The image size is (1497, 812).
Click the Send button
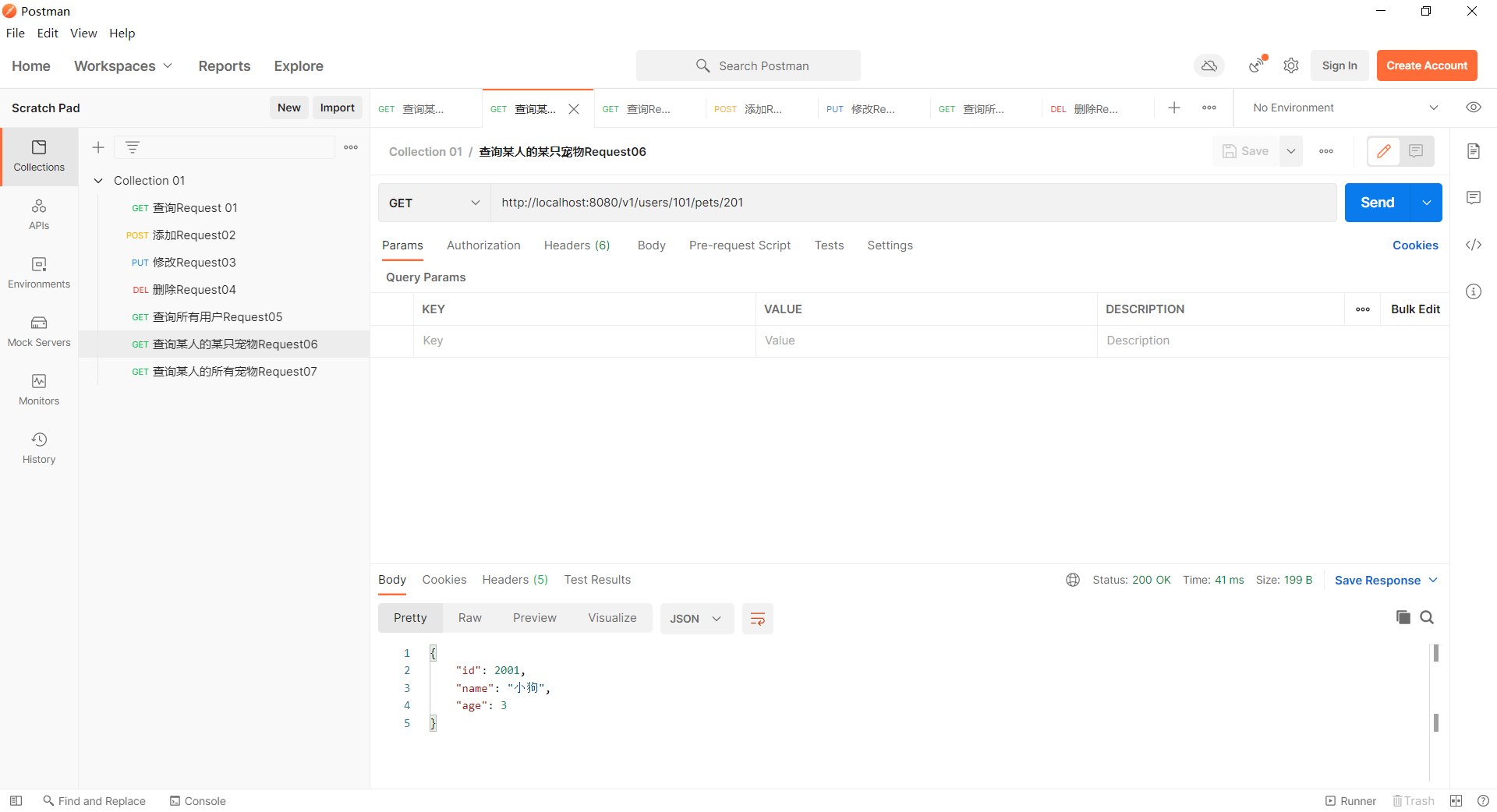tap(1378, 203)
